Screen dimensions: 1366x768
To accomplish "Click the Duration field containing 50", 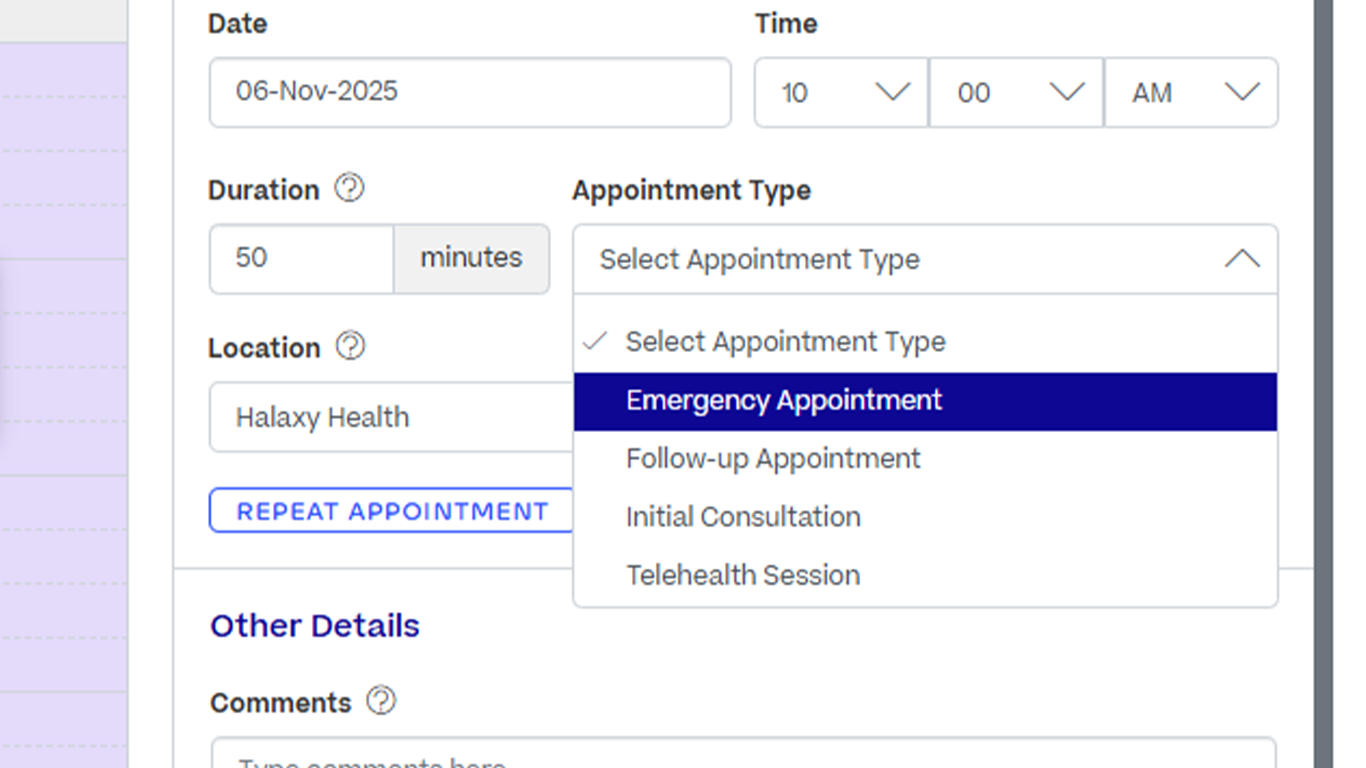I will (x=301, y=258).
